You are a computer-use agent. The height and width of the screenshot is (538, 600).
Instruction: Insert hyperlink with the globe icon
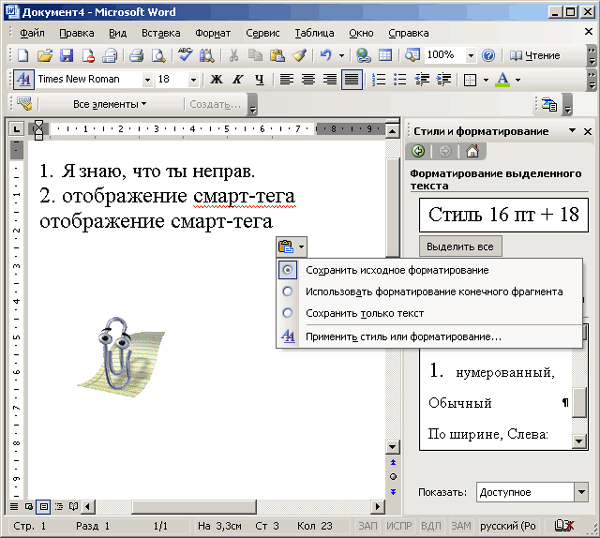pos(363,56)
